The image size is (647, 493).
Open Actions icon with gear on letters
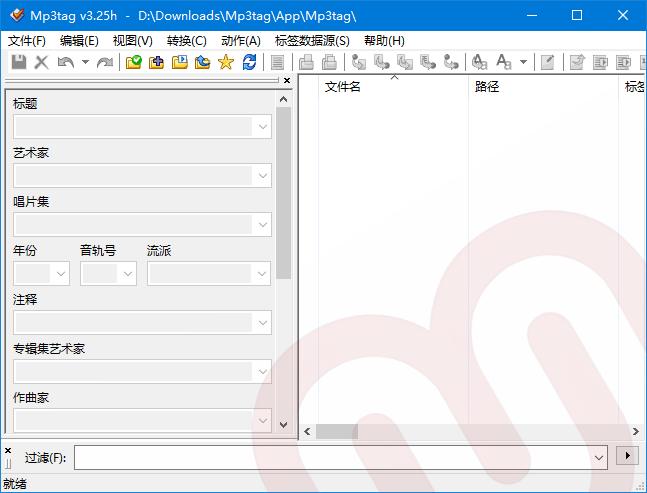(479, 62)
